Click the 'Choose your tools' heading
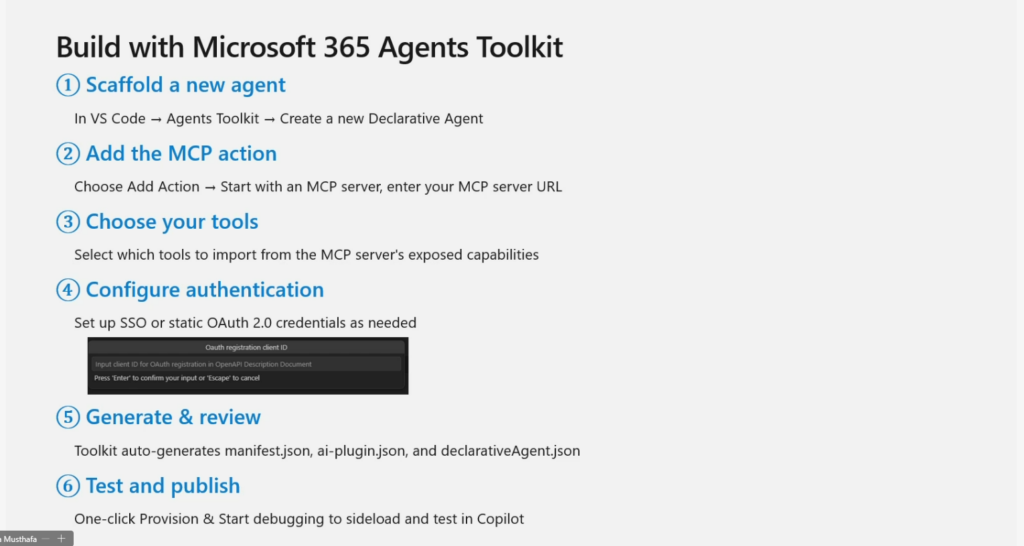Screen dimensions: 1024x546 coord(172,222)
